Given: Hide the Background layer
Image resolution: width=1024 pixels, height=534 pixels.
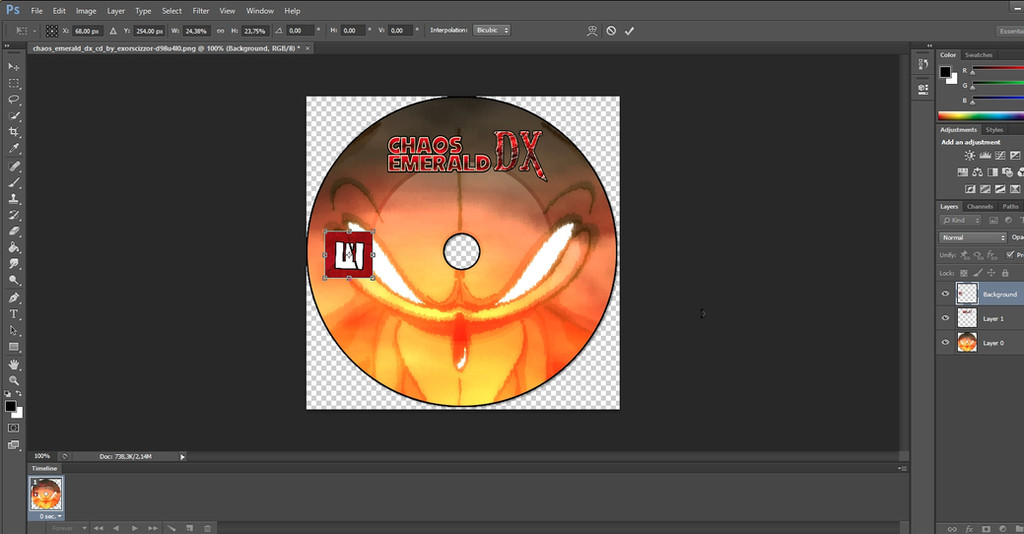Looking at the screenshot, I should (x=945, y=294).
